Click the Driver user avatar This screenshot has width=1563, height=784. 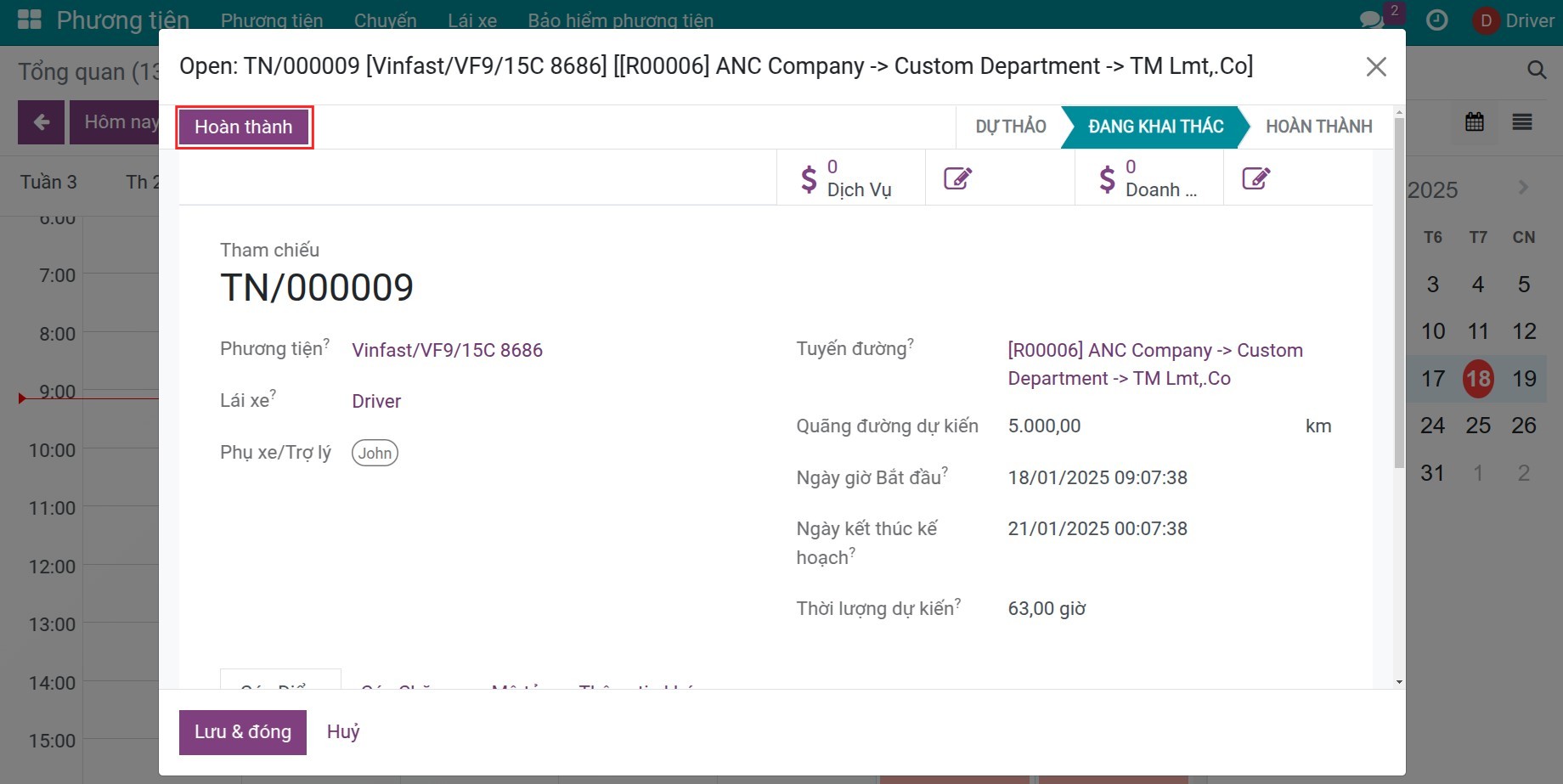(x=1486, y=20)
